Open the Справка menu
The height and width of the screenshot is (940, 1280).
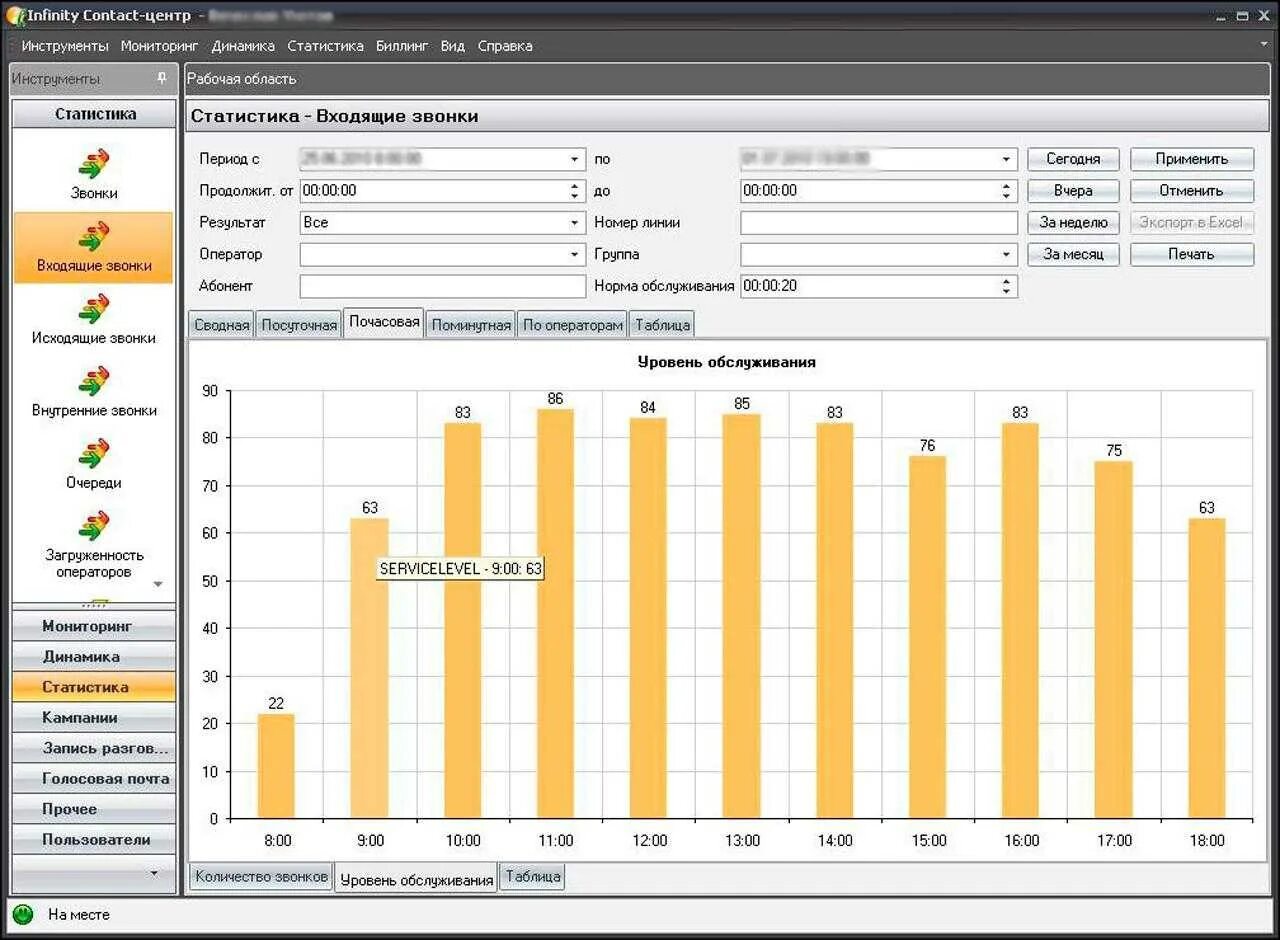[505, 46]
